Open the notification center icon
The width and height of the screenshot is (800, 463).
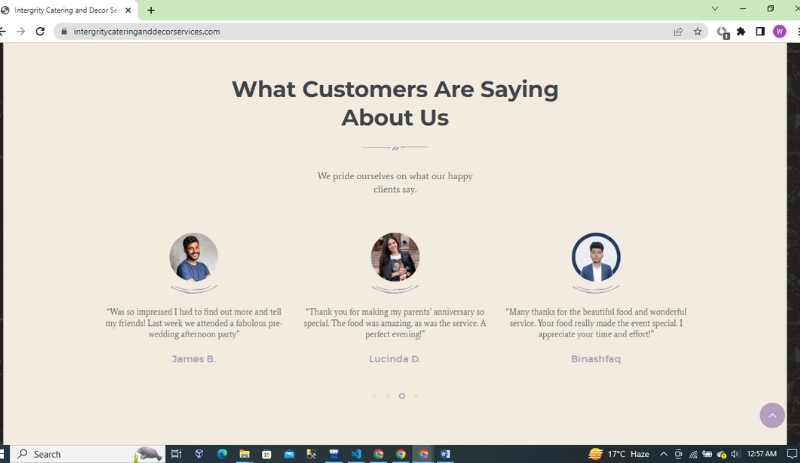[x=792, y=454]
